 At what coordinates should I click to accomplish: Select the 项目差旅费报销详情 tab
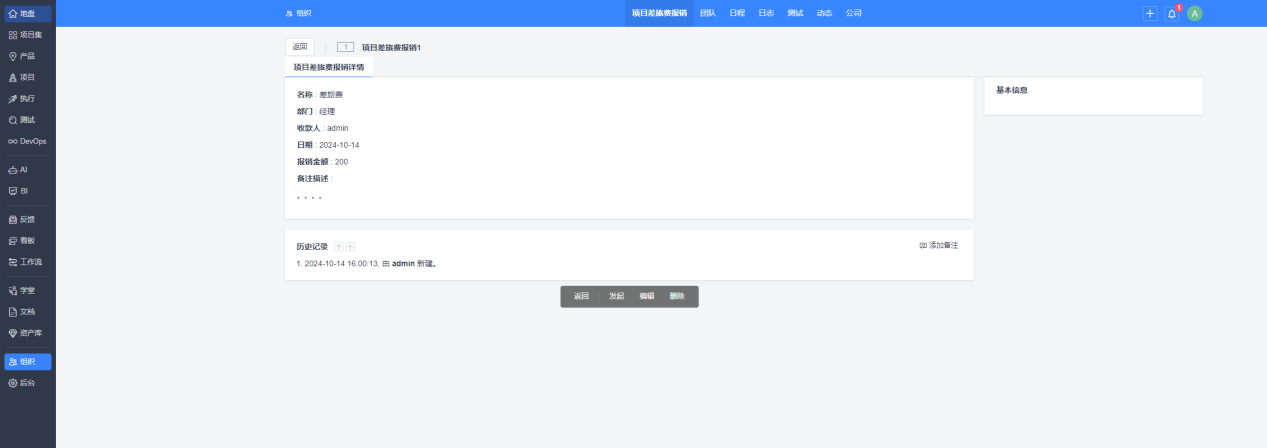pos(328,67)
